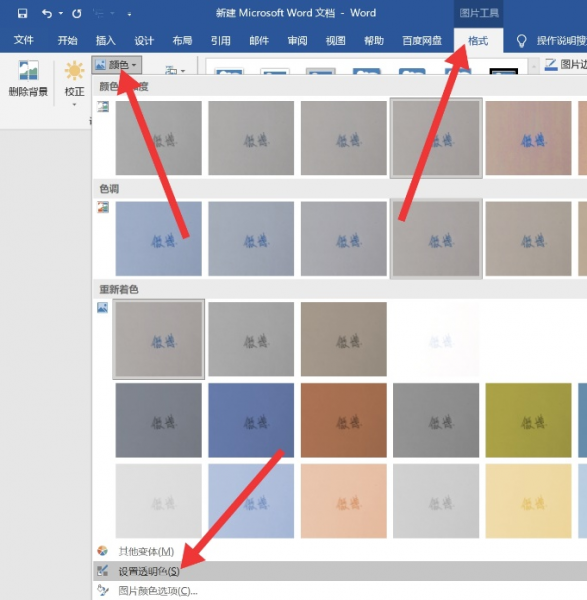This screenshot has width=587, height=600.
Task: Click the Save icon in quick access toolbar
Action: click(23, 13)
